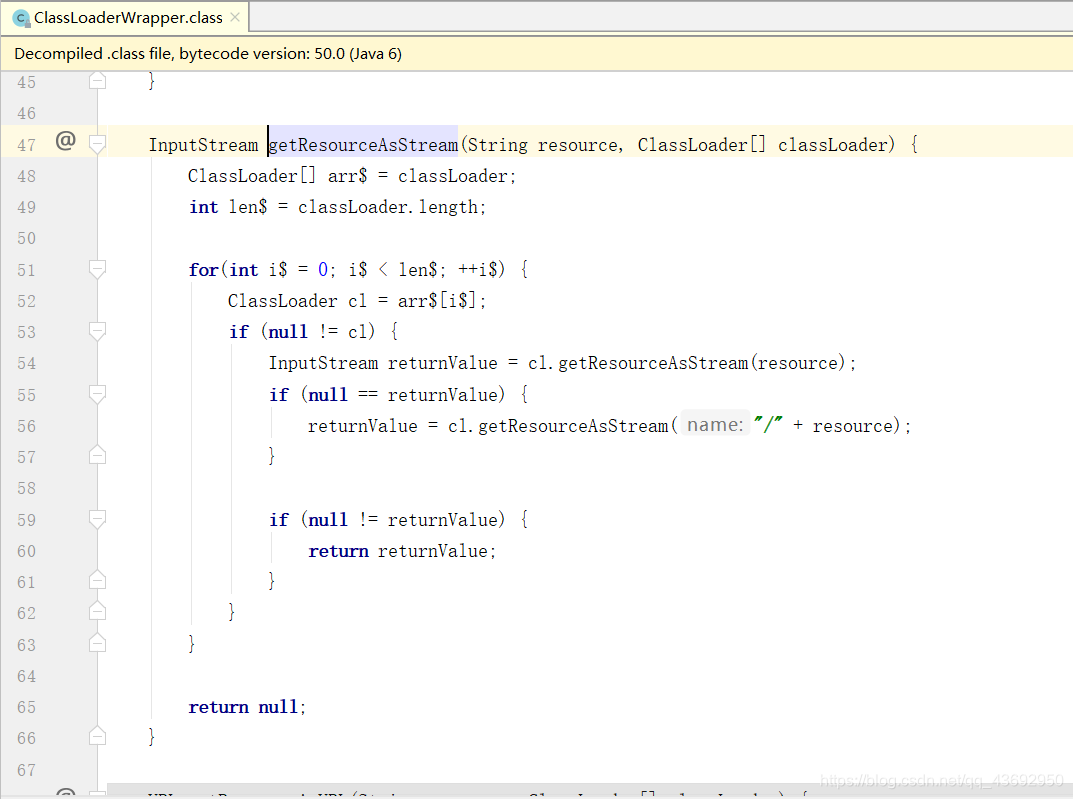This screenshot has width=1073, height=799.
Task: Click 'arr$ = classLoader;' on line 48
Action: (422, 176)
